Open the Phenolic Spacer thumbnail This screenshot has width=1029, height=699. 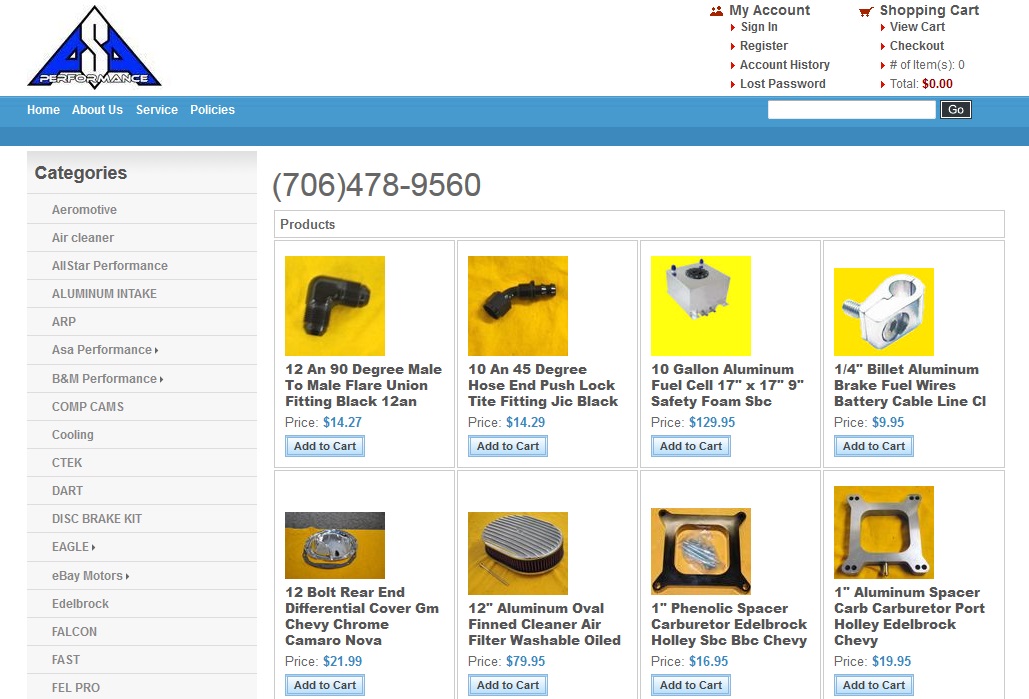point(701,551)
